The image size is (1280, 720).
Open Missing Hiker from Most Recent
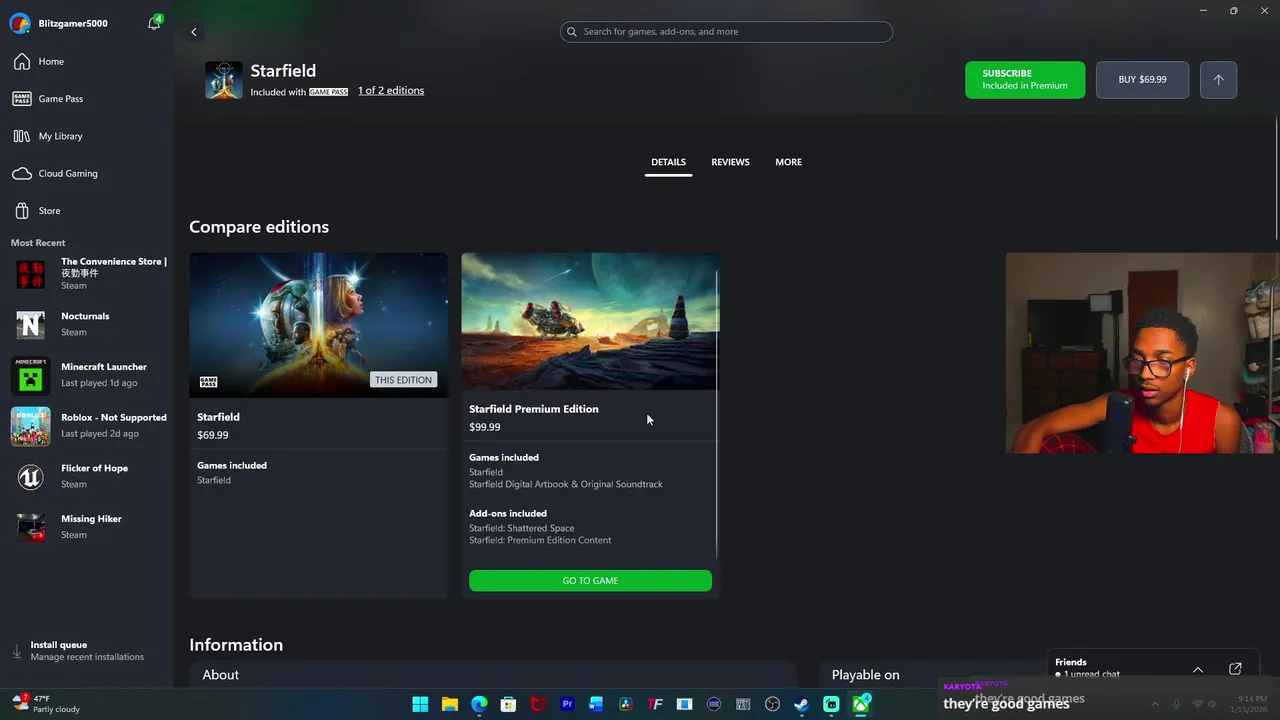pyautogui.click(x=86, y=527)
